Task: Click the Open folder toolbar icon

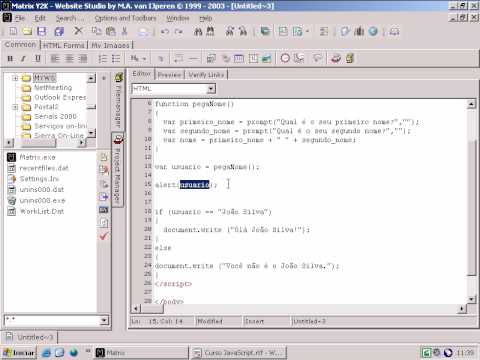Action: click(27, 31)
